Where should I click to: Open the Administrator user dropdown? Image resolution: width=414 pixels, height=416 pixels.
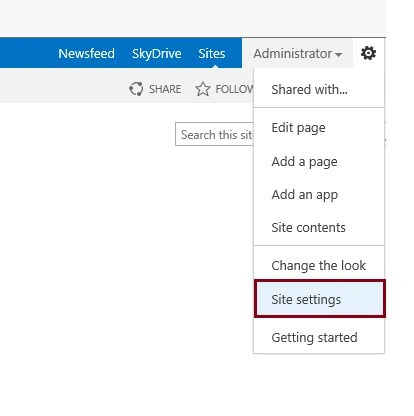tap(297, 54)
